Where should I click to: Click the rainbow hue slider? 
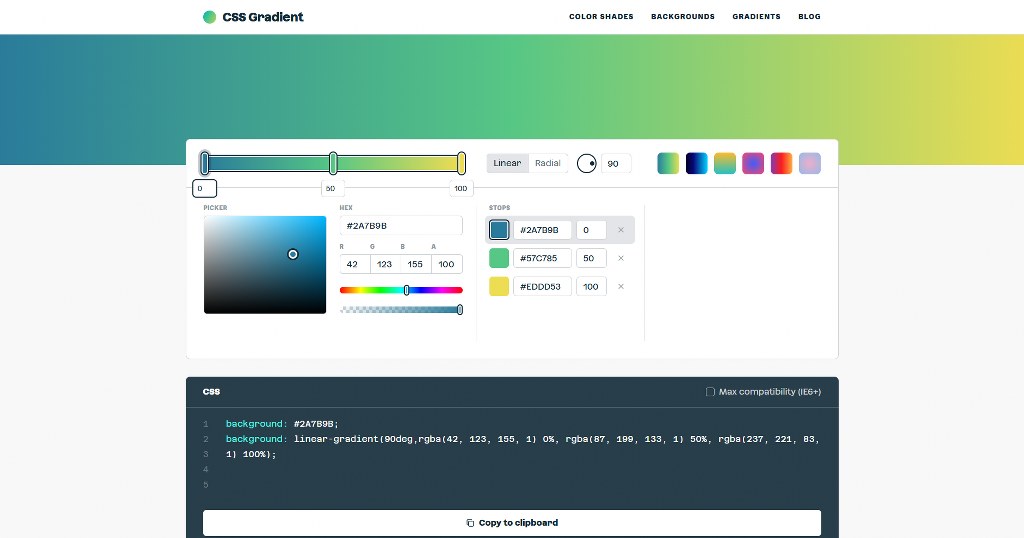point(401,290)
